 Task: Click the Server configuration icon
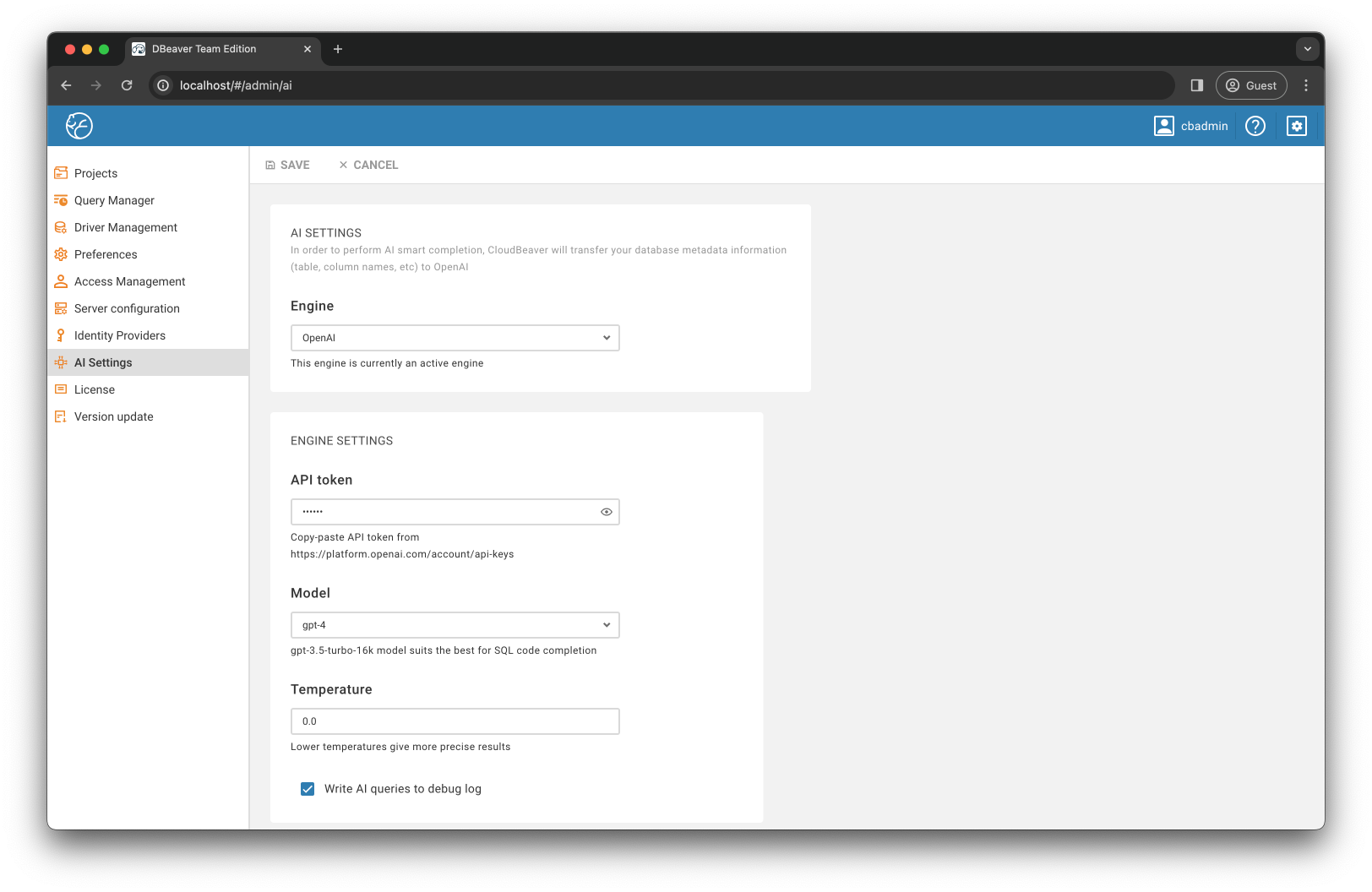[61, 308]
